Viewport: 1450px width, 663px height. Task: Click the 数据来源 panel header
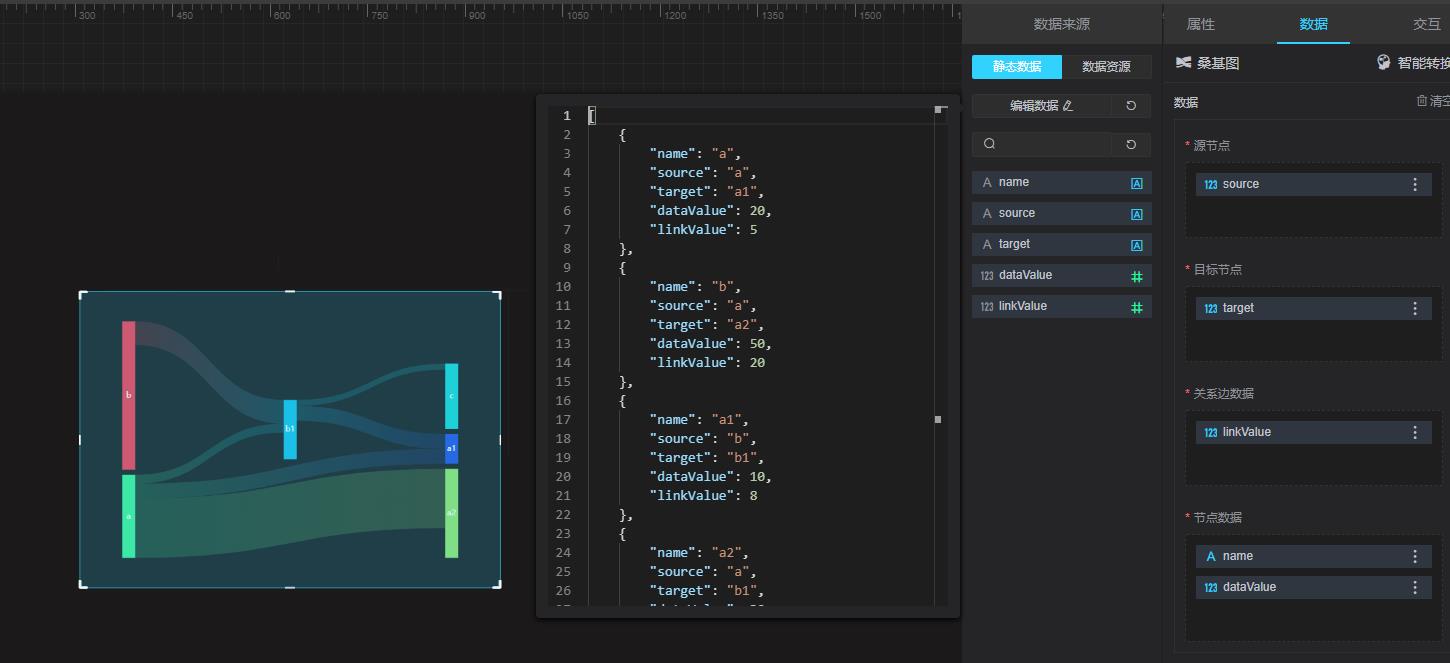(1061, 24)
